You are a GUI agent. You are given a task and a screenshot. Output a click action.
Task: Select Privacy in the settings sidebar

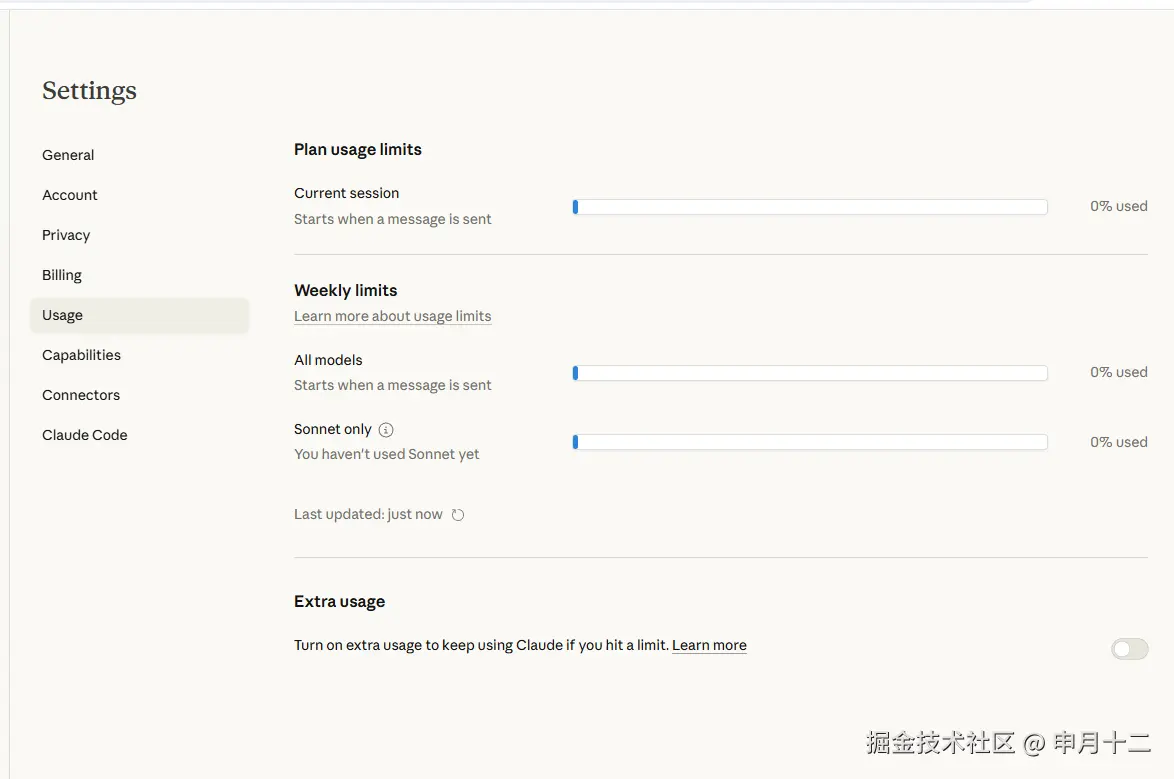click(x=66, y=235)
